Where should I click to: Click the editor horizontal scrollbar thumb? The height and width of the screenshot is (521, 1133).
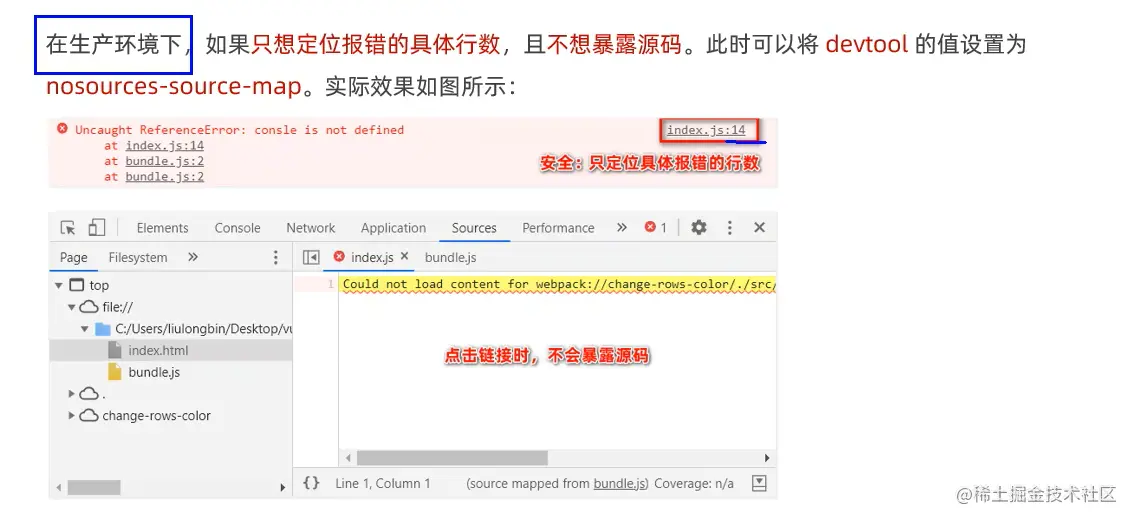452,458
